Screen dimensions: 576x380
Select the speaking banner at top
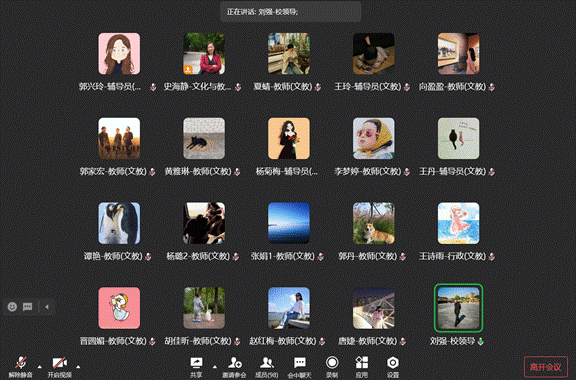click(291, 12)
